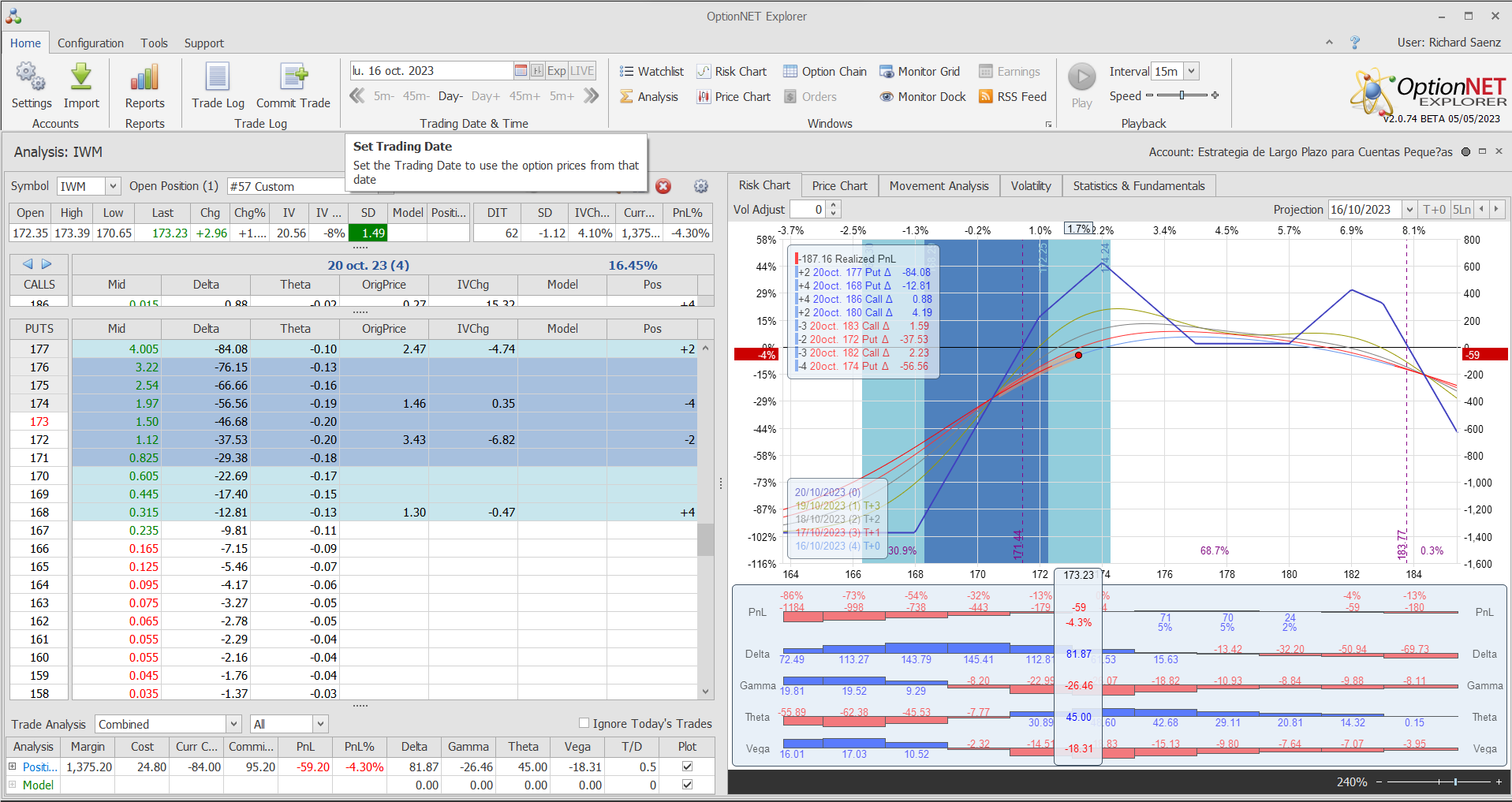Expand the Interval 15m dropdown
1512x802 pixels.
click(x=1191, y=71)
